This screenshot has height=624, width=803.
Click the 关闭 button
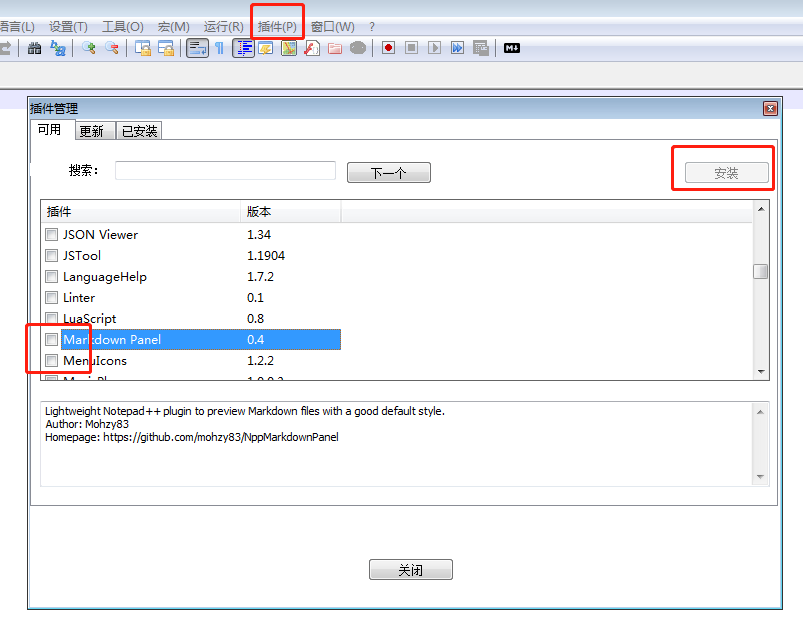pos(410,569)
